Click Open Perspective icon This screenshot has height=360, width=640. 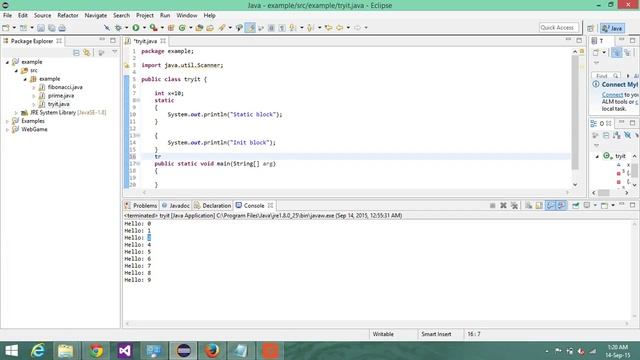point(591,28)
